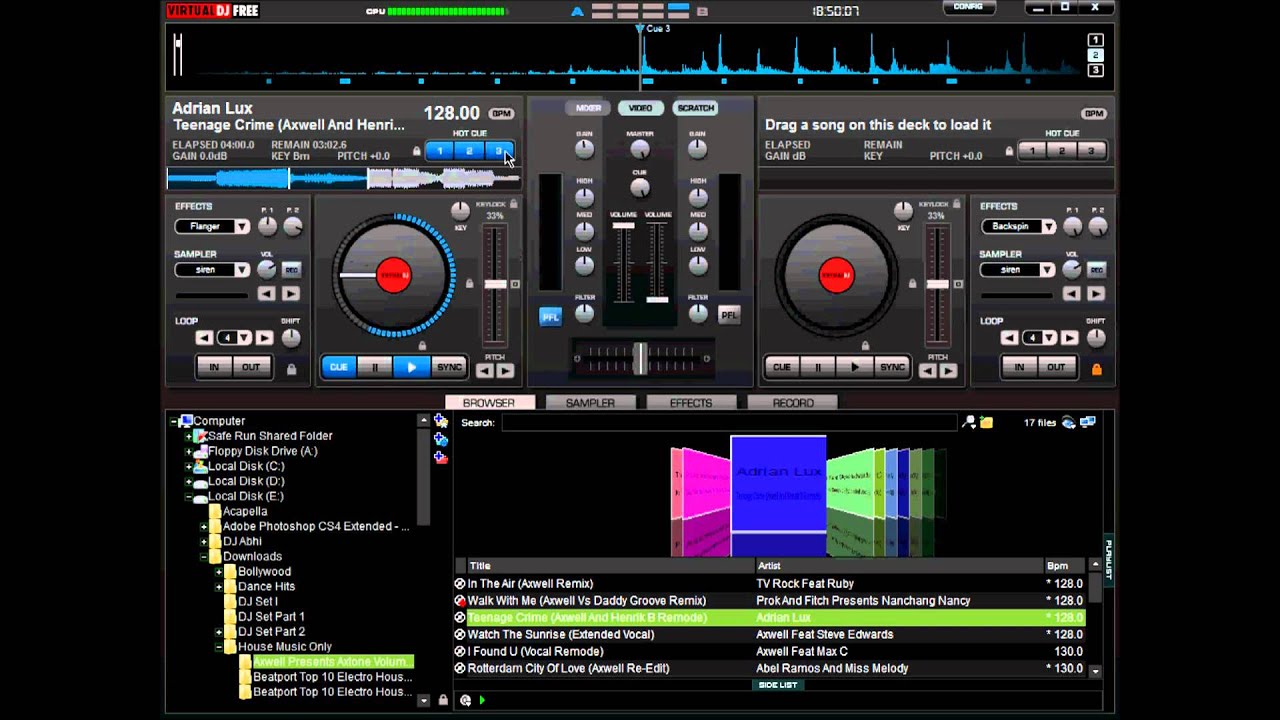Screen dimensions: 1280x720
Task: Toggle keylock on right deck
Action: tap(956, 204)
